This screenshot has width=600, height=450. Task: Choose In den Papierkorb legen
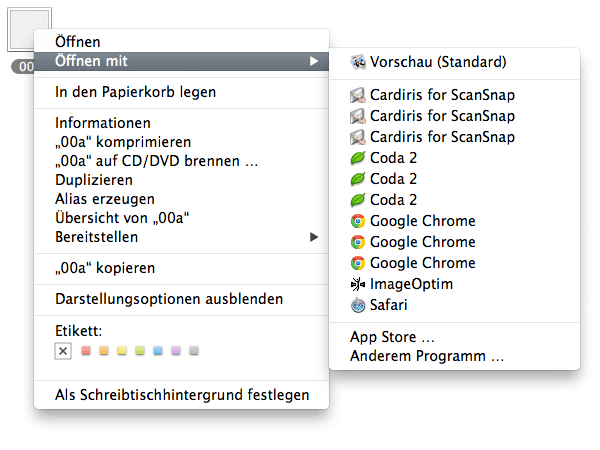[181, 92]
